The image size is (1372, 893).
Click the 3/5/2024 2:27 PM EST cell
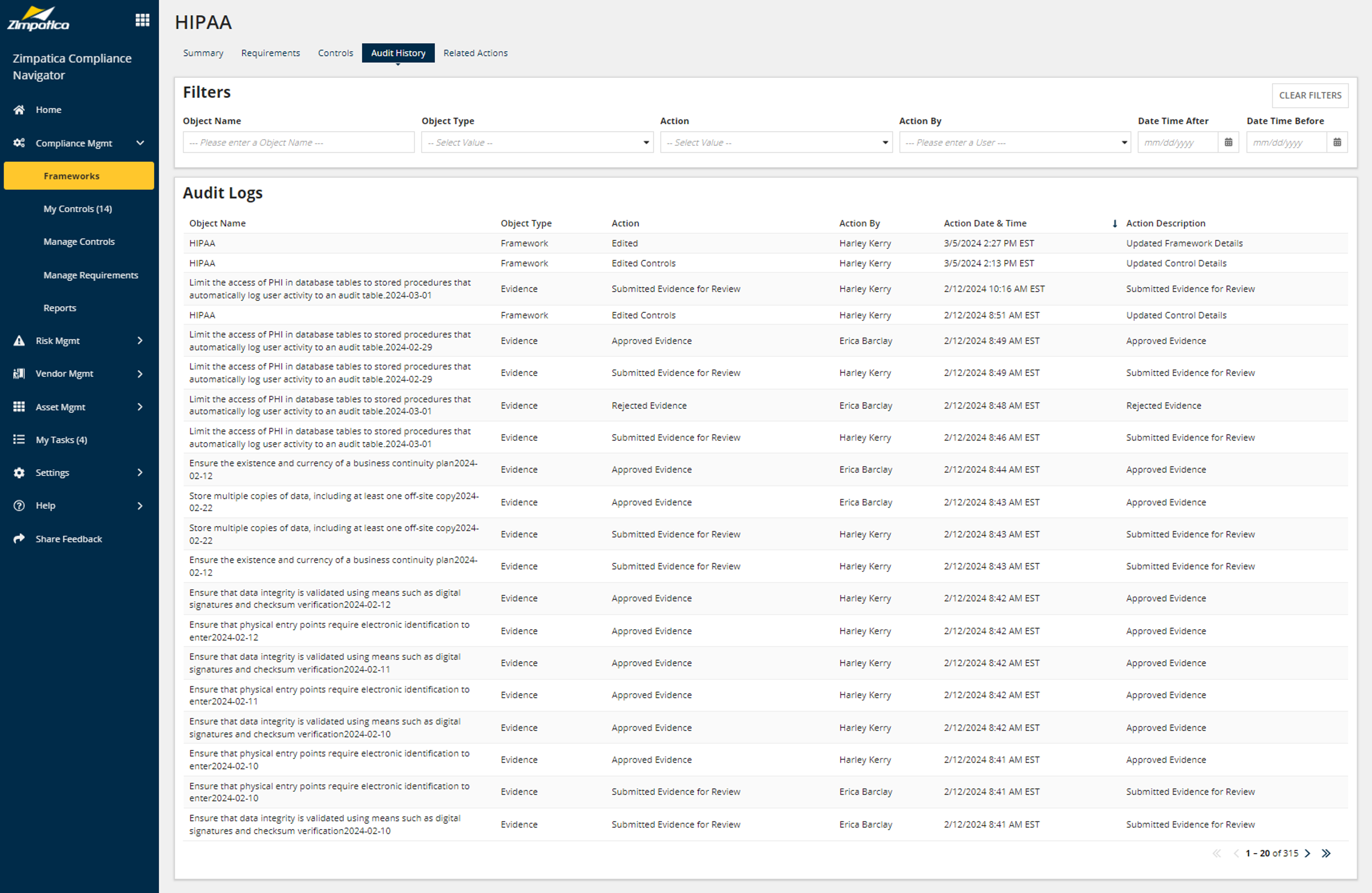[x=989, y=243]
